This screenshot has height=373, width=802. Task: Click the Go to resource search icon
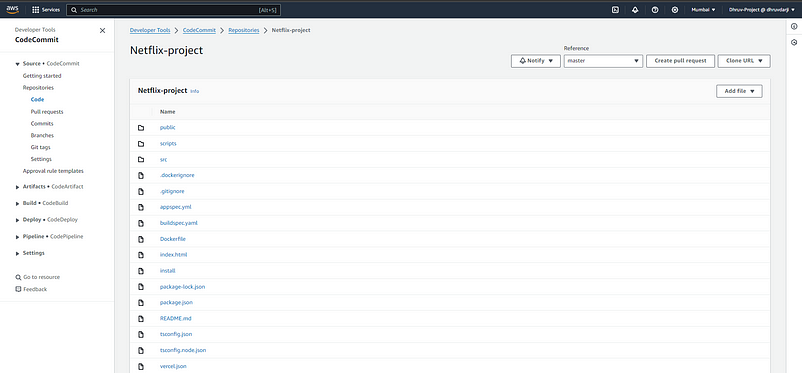point(18,277)
